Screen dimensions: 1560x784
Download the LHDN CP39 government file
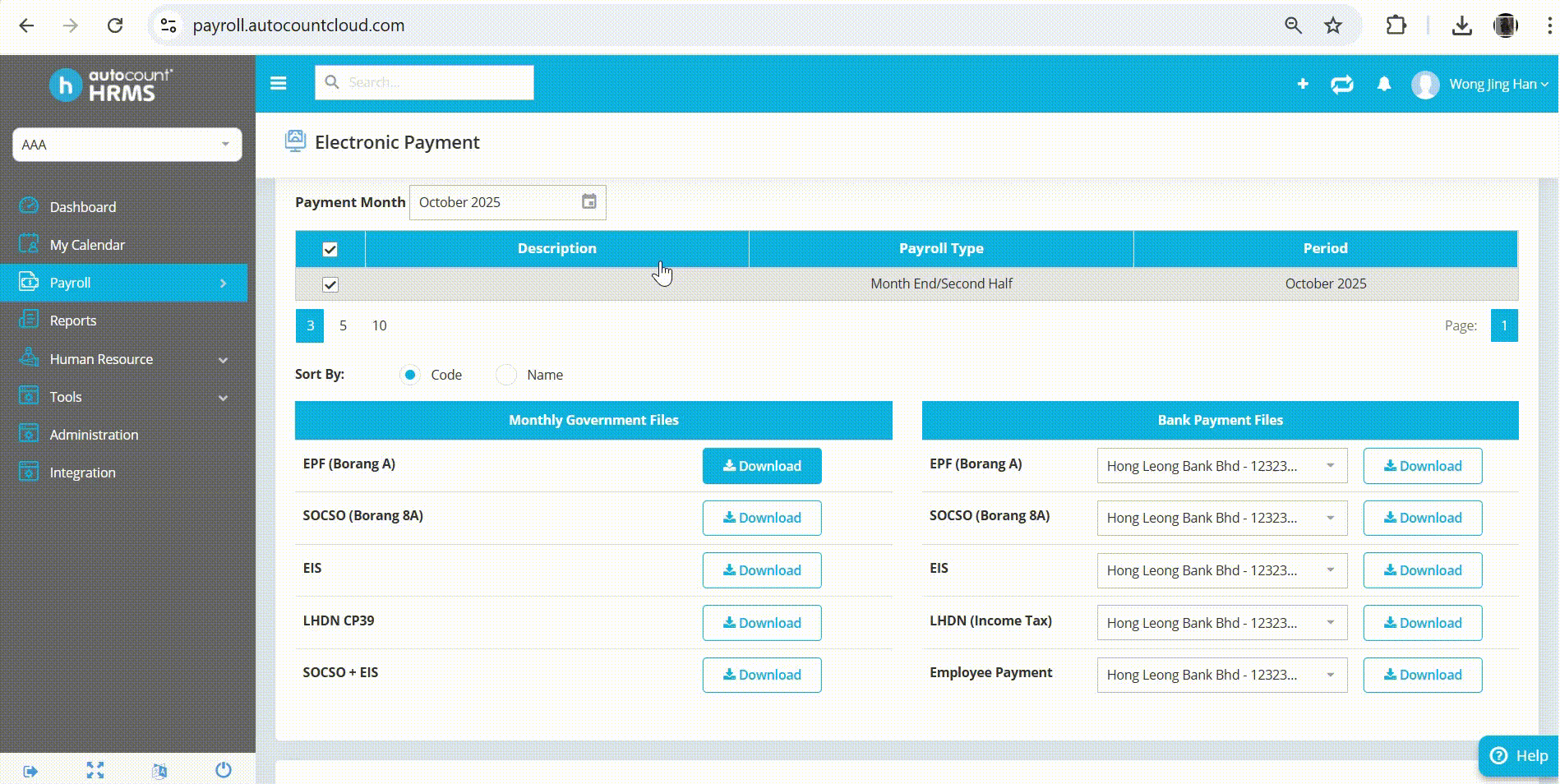click(x=761, y=623)
